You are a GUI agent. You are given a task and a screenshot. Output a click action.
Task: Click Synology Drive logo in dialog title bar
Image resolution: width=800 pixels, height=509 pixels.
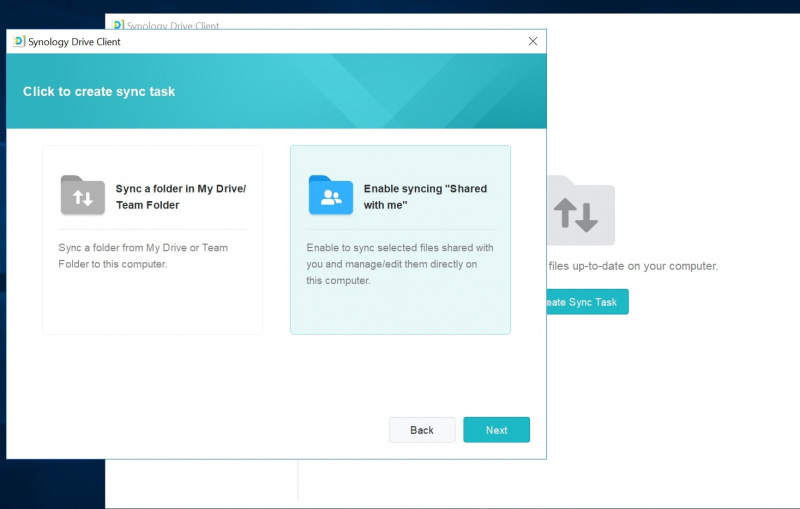(19, 41)
